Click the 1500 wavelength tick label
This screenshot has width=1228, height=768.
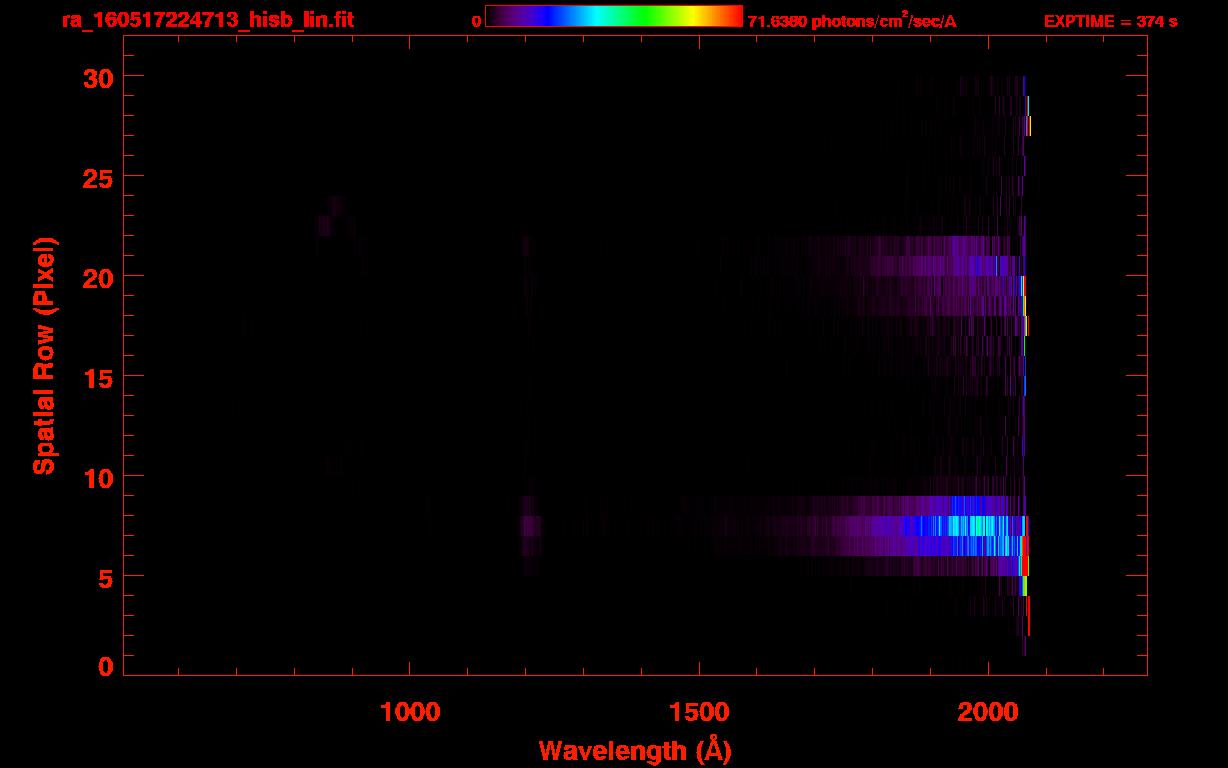coord(699,711)
